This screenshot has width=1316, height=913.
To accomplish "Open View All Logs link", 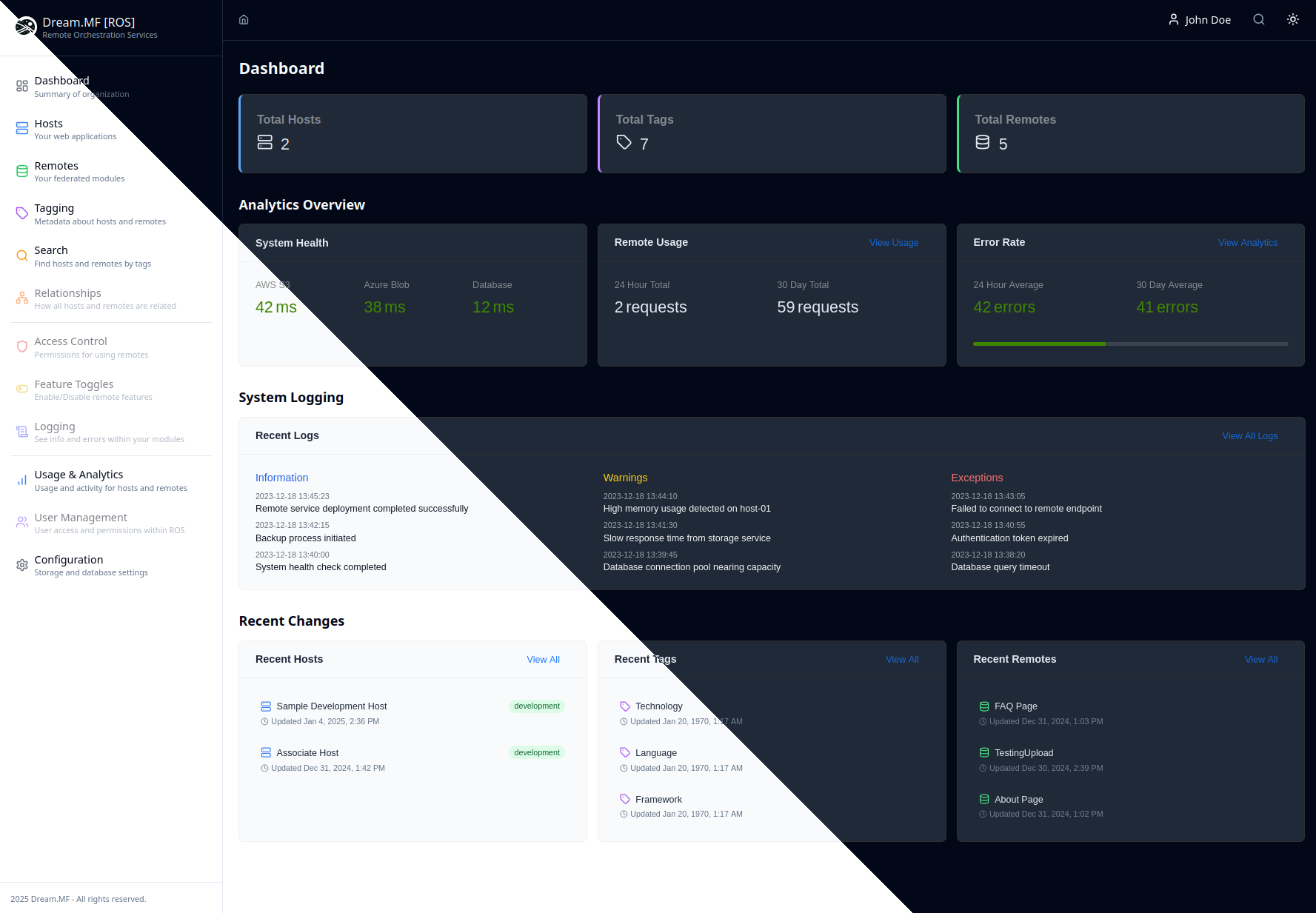I will [1249, 436].
